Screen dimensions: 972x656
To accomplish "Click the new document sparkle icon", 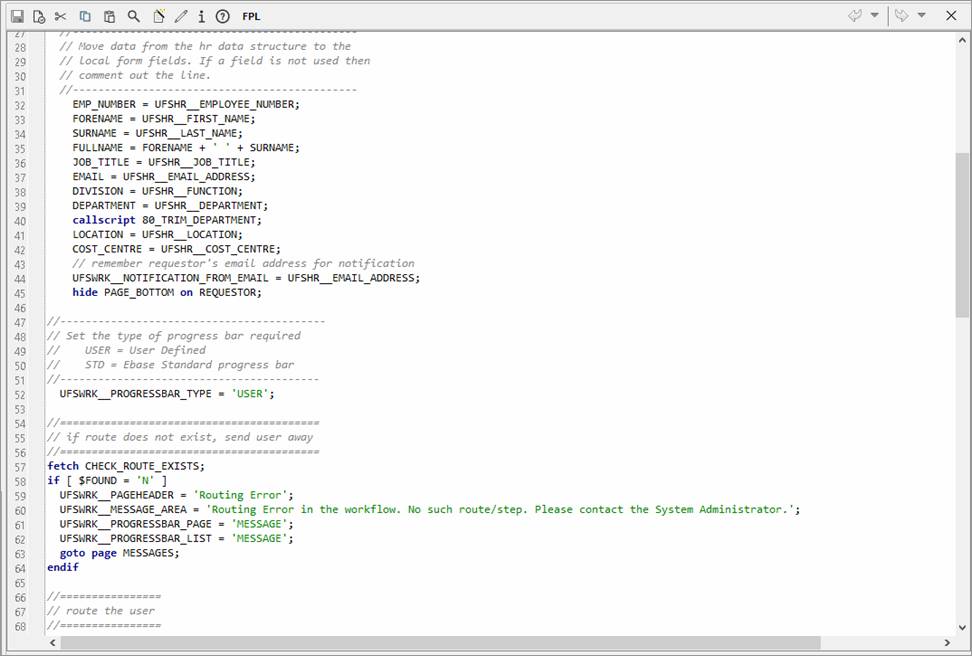I will click(x=158, y=16).
